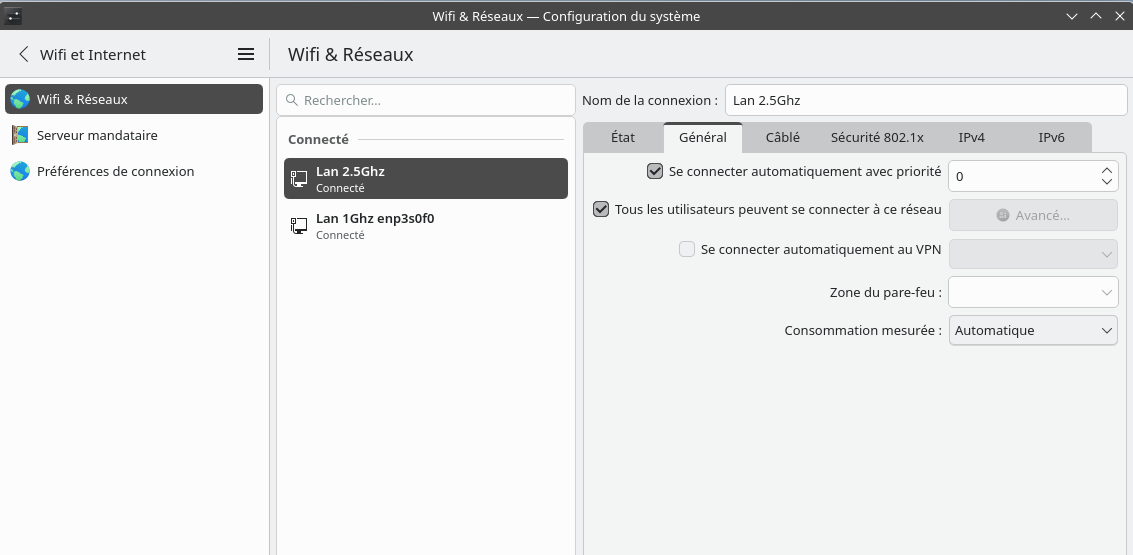Uncheck Tous les utilisateurs peuvent se connecter
The width and height of the screenshot is (1133, 555).
point(601,209)
